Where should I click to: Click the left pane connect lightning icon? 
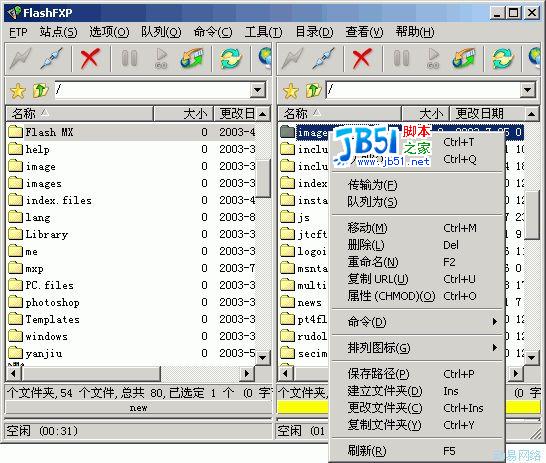[20, 58]
